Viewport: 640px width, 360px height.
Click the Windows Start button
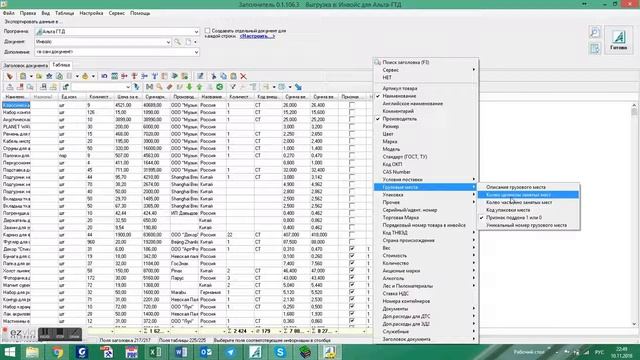pos(9,352)
